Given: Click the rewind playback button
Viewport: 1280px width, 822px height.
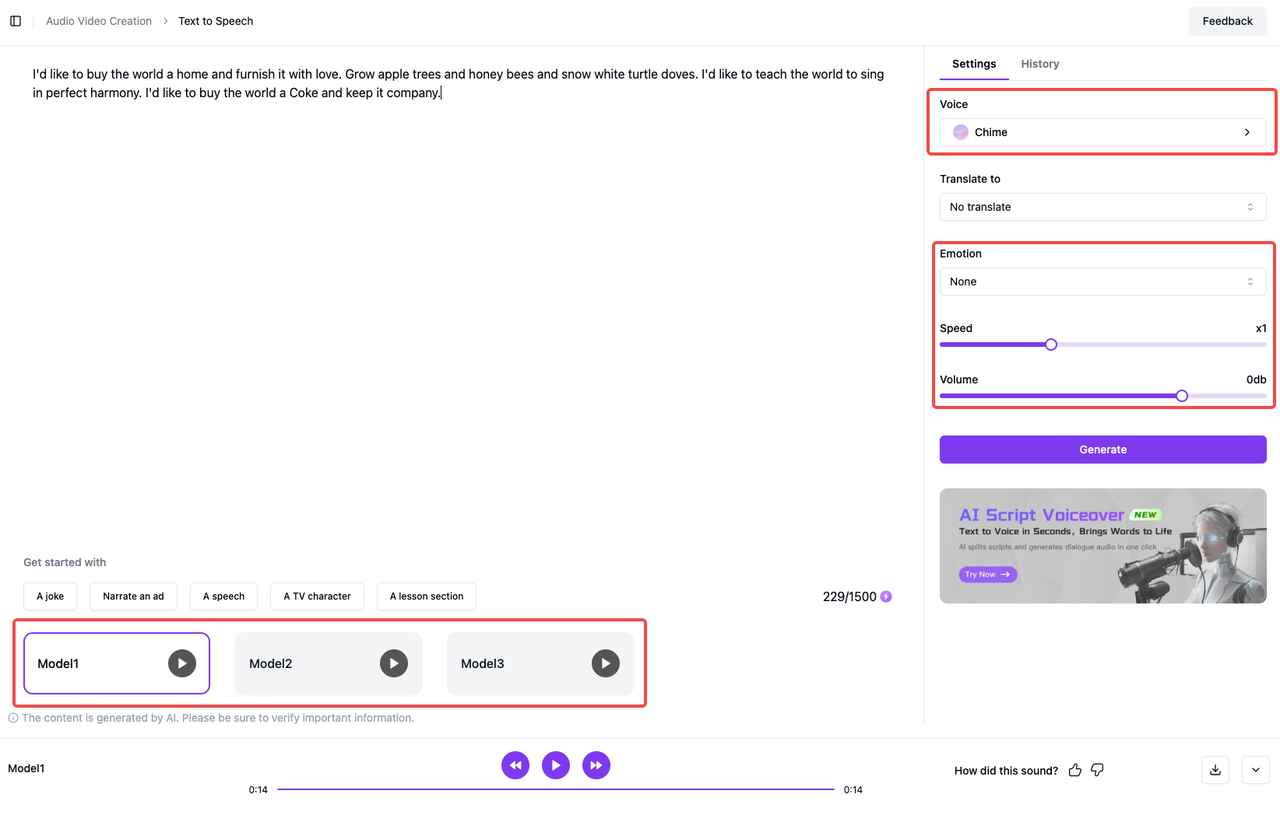Looking at the screenshot, I should [x=515, y=766].
